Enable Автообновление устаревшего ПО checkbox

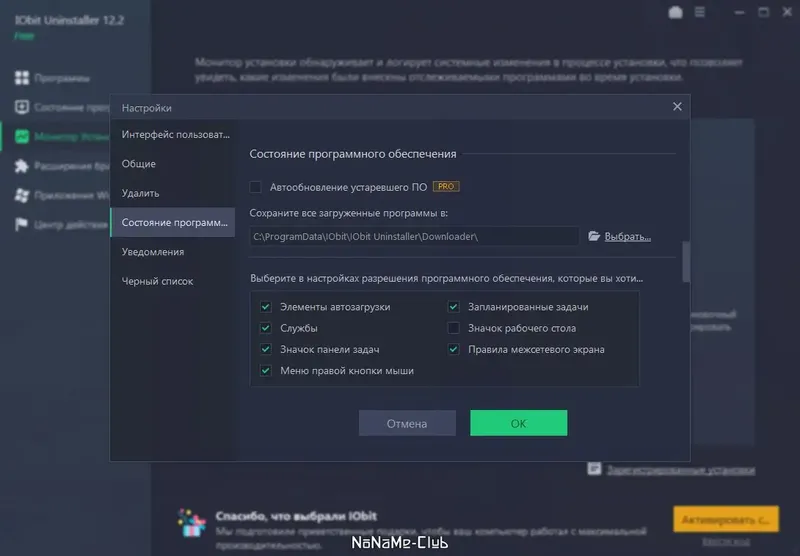(256, 187)
